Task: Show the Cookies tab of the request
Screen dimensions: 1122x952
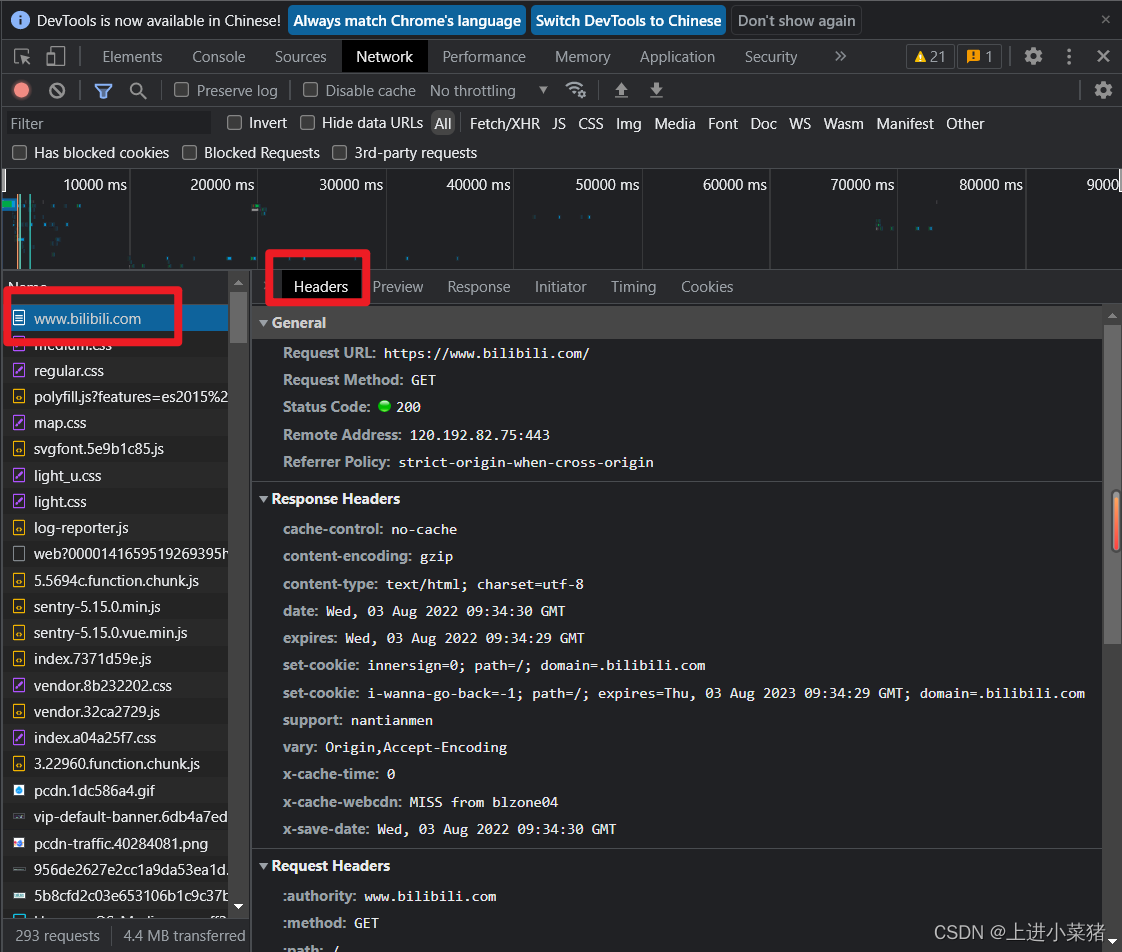Action: coord(707,287)
